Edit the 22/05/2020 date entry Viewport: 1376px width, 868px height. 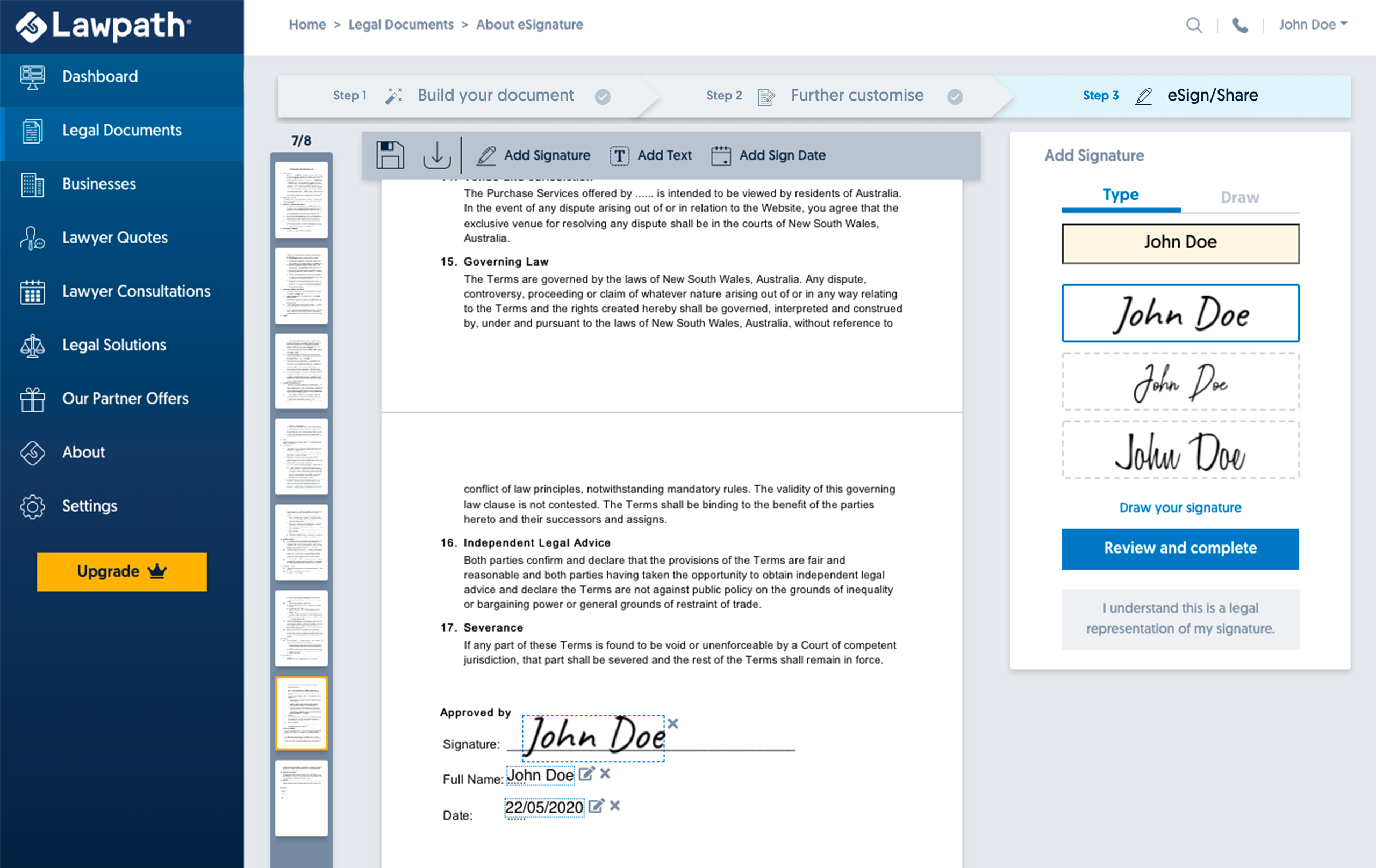(596, 806)
